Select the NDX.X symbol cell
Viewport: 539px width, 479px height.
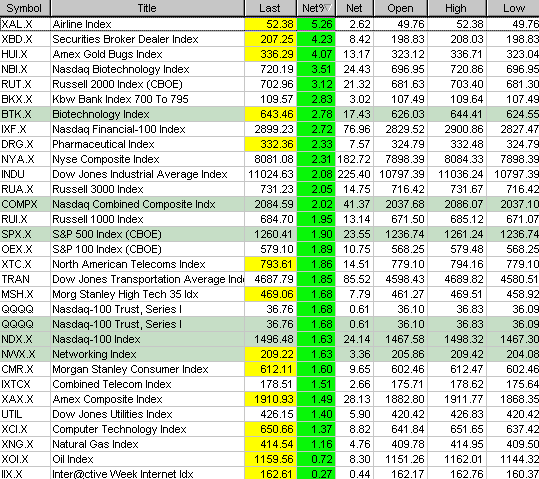point(25,339)
